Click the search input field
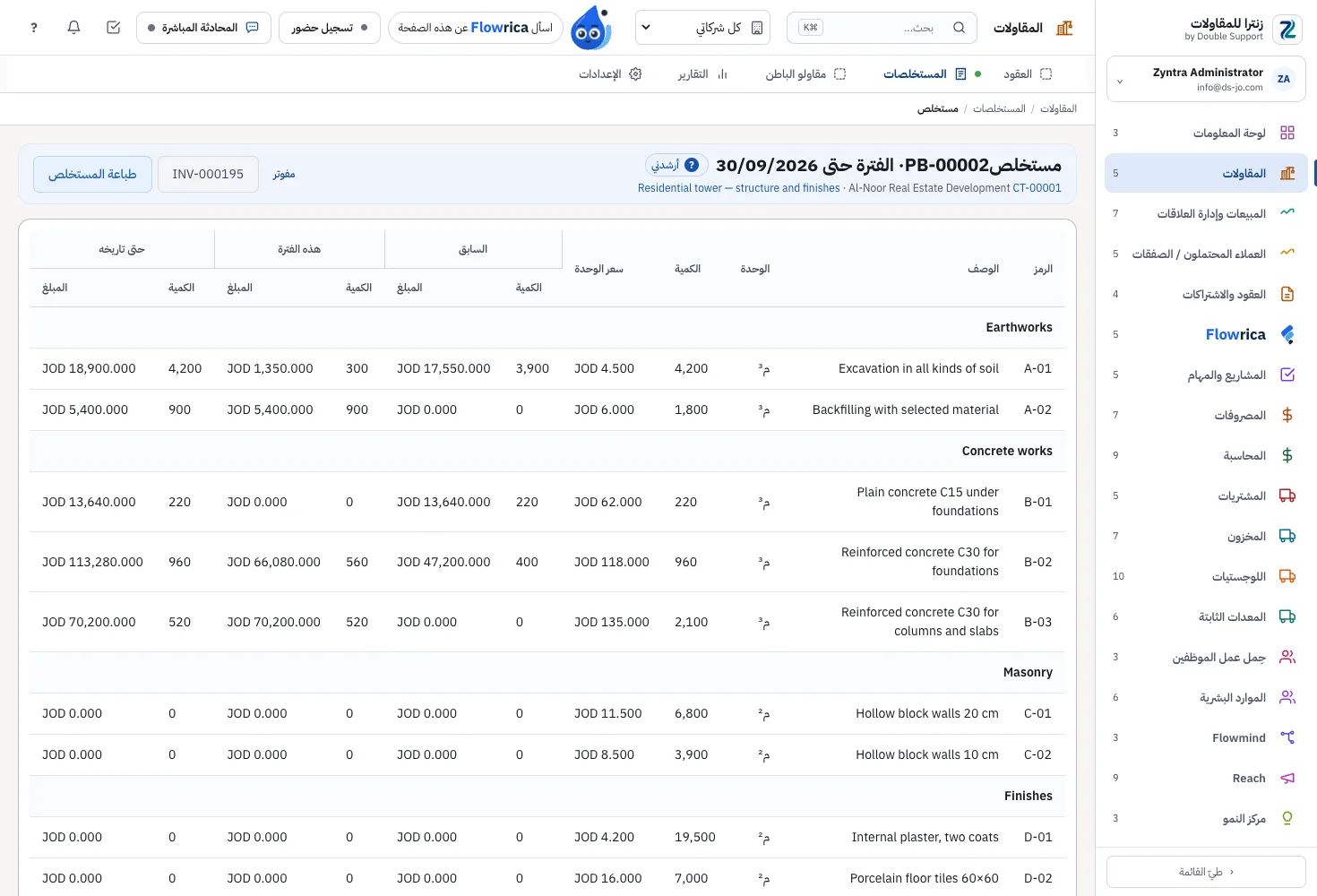This screenshot has width=1317, height=896. (882, 28)
